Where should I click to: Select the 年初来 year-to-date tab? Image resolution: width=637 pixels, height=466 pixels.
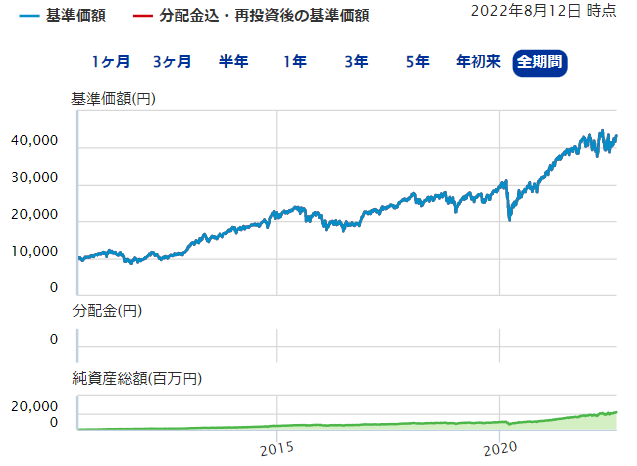pos(479,62)
